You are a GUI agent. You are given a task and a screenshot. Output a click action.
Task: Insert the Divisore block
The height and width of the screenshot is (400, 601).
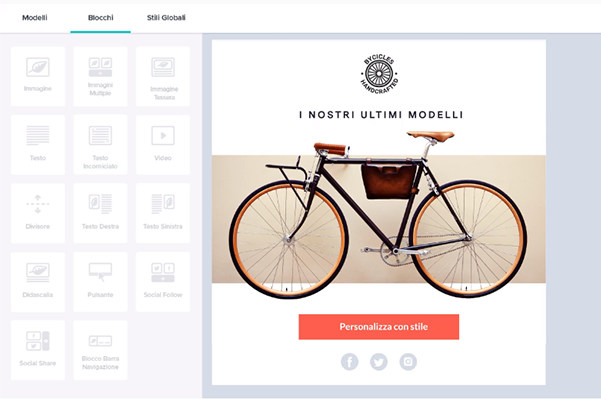(x=38, y=213)
